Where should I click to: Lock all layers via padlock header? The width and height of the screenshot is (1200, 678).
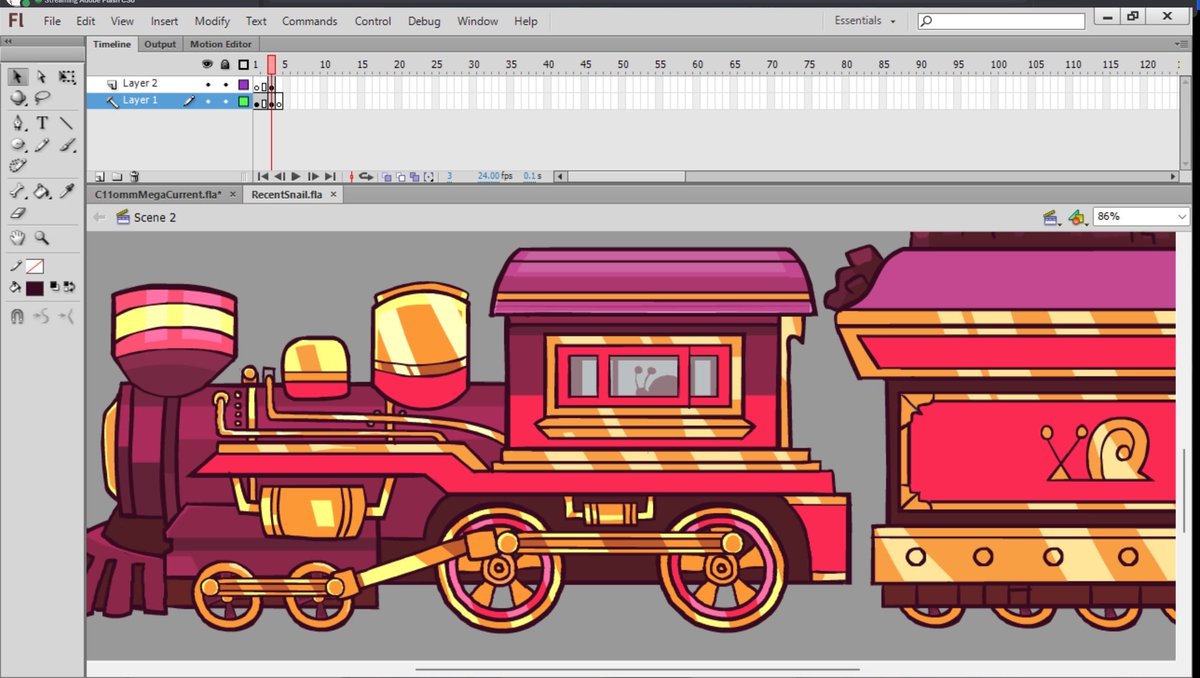coord(226,64)
